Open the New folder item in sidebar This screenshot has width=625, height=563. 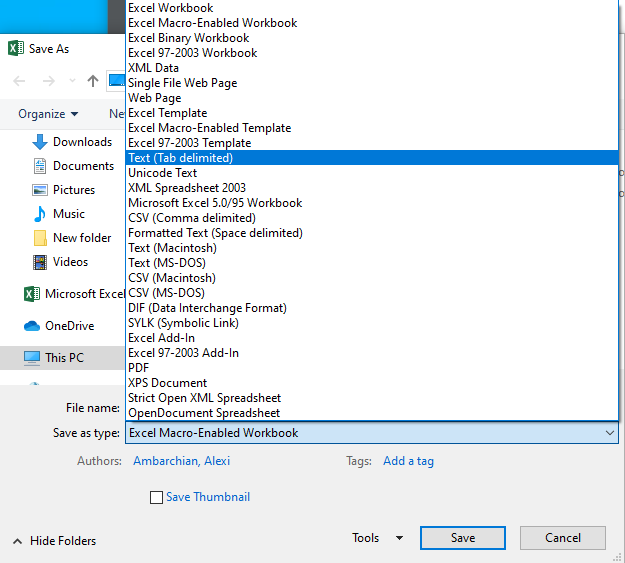82,238
